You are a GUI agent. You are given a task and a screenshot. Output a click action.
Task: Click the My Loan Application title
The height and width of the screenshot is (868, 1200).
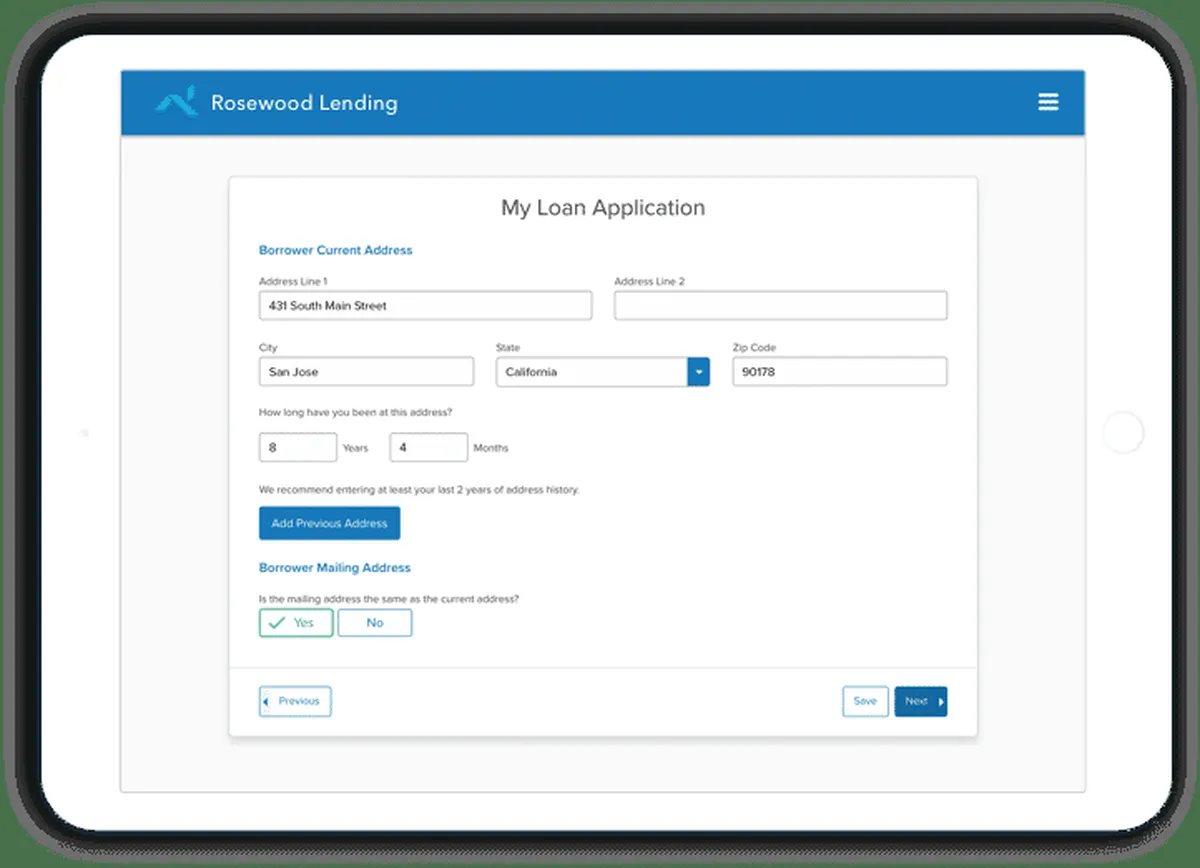603,208
